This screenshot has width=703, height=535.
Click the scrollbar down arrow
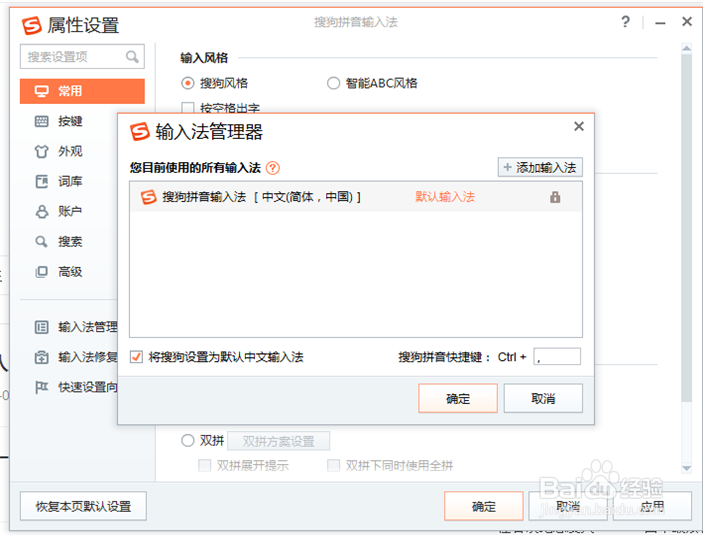pos(686,468)
